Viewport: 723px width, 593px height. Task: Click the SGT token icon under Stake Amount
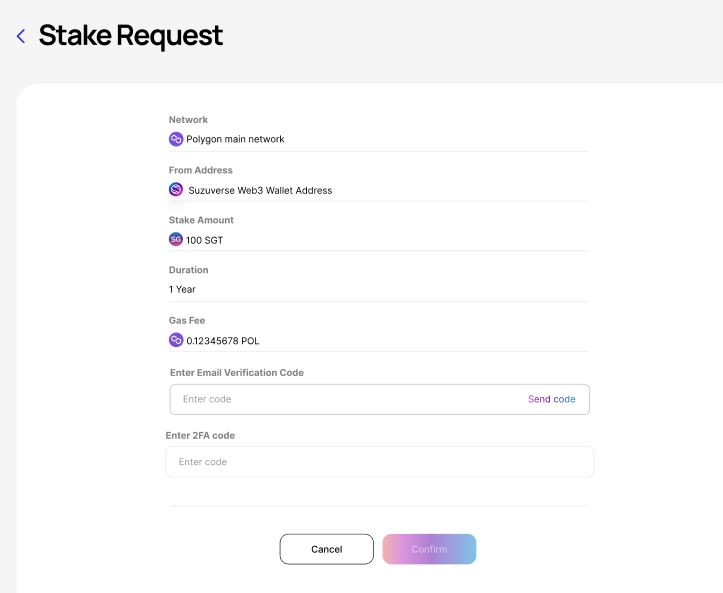[x=176, y=239]
